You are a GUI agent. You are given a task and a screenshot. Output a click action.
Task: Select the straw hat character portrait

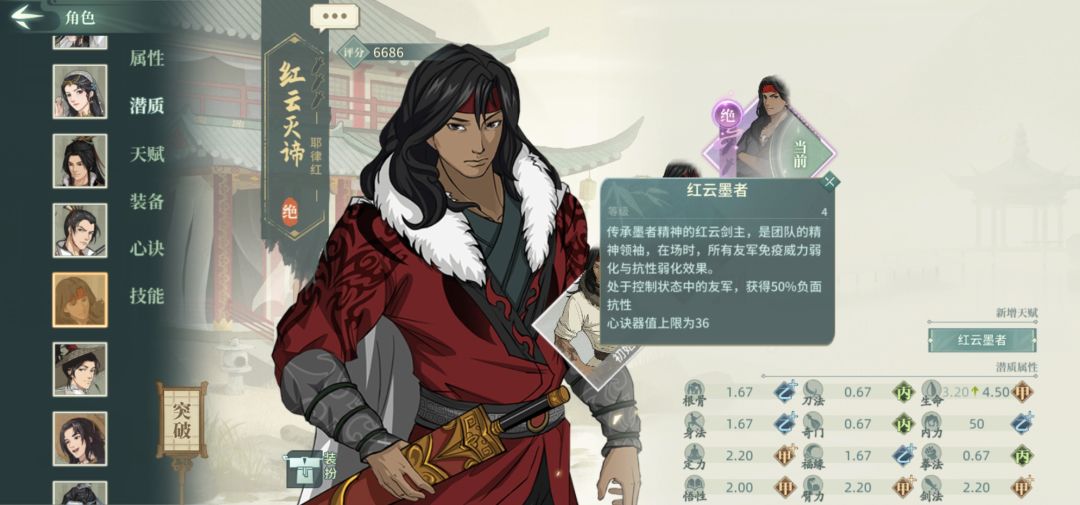[x=80, y=369]
